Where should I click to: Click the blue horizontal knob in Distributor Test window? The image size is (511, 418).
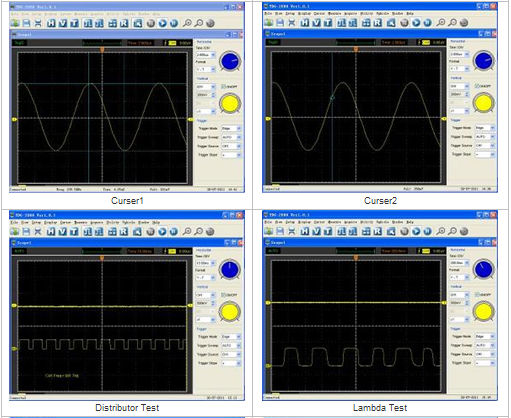[x=230, y=269]
